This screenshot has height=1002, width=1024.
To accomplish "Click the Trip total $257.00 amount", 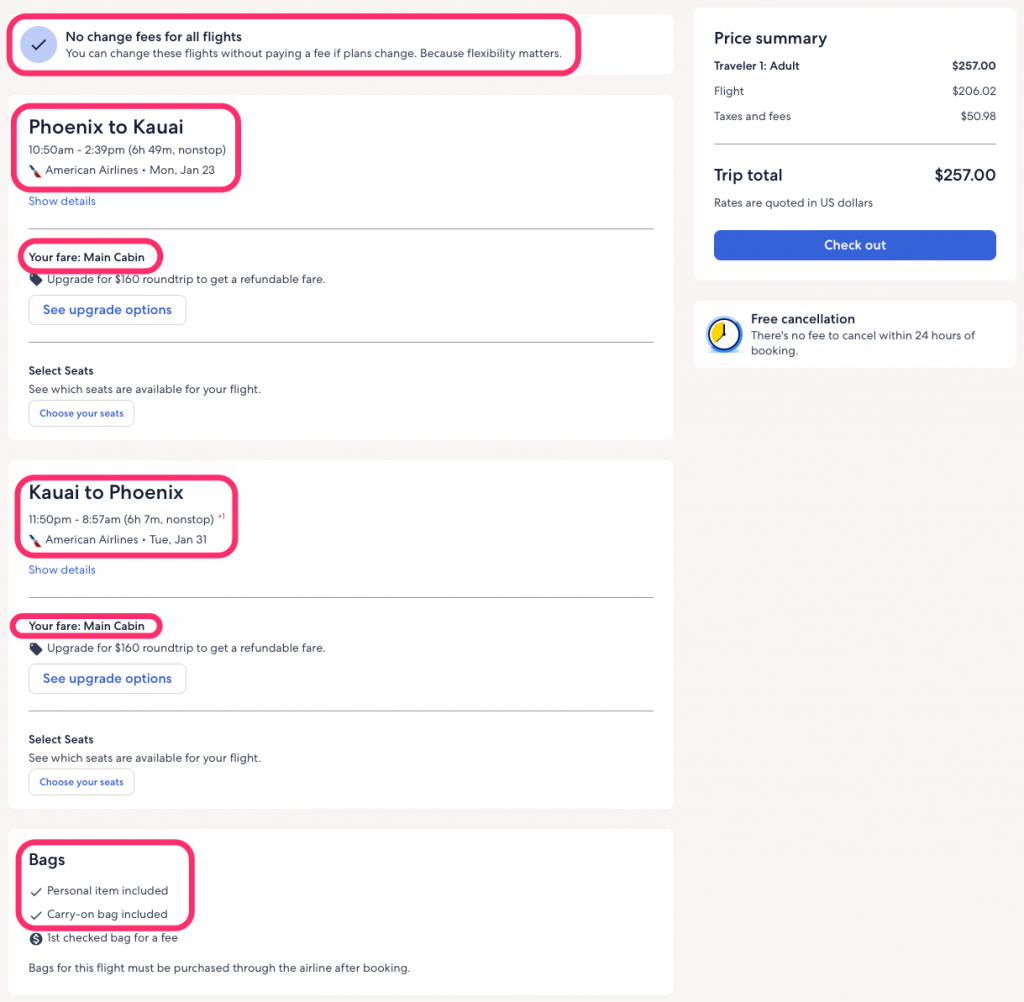I will 965,175.
